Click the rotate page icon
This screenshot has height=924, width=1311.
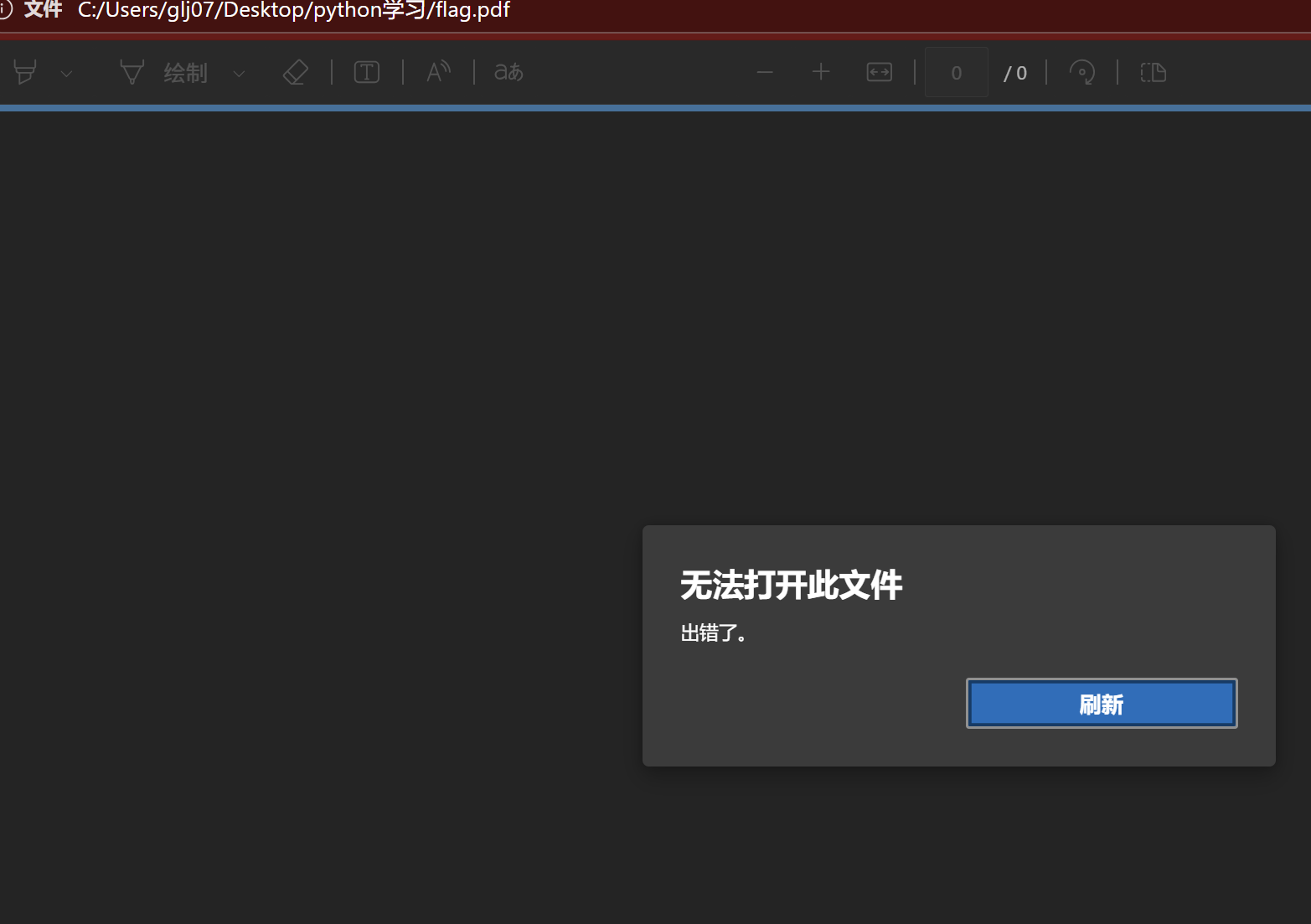1081,73
